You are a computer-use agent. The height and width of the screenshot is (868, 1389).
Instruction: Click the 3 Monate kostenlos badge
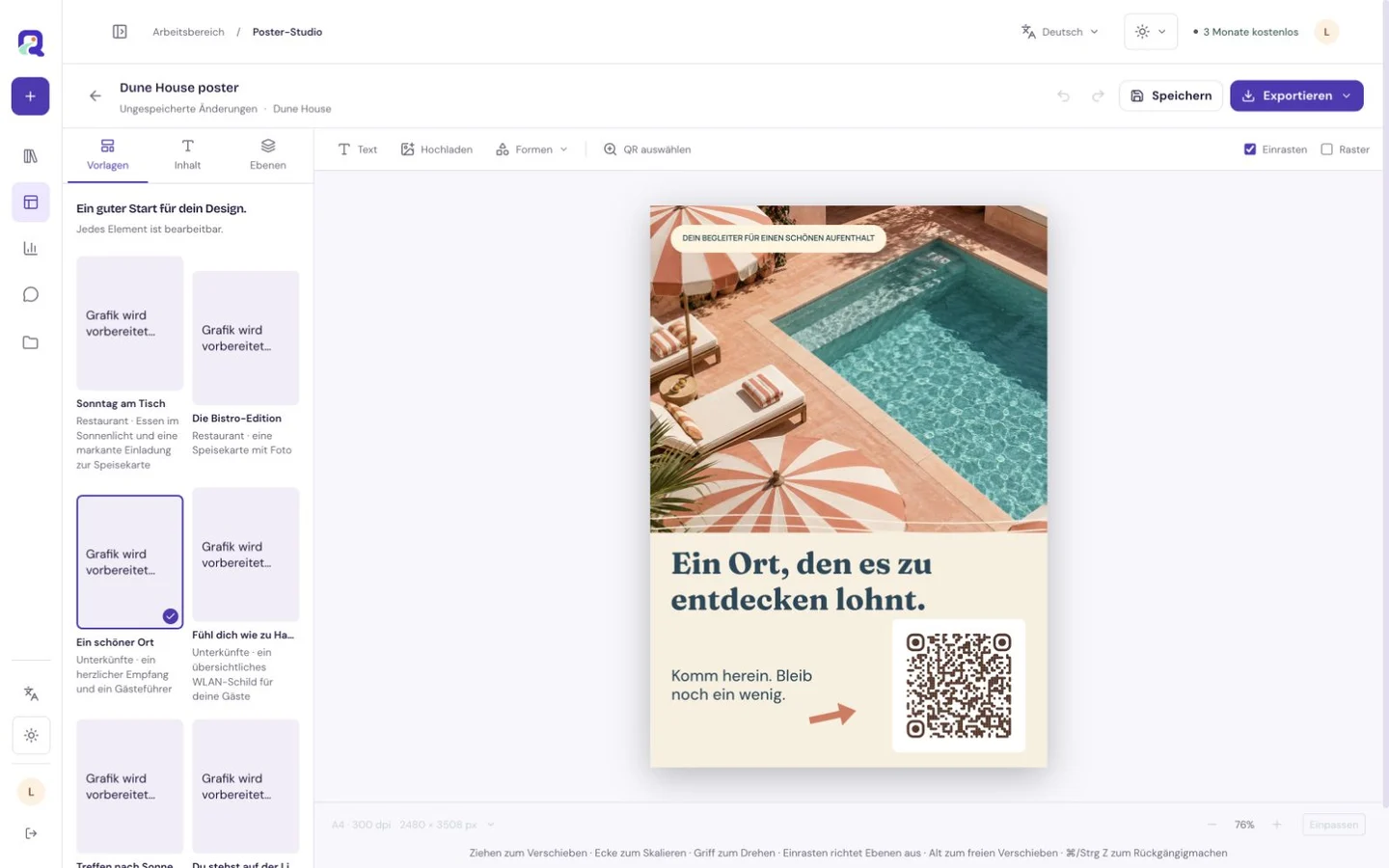tap(1246, 32)
